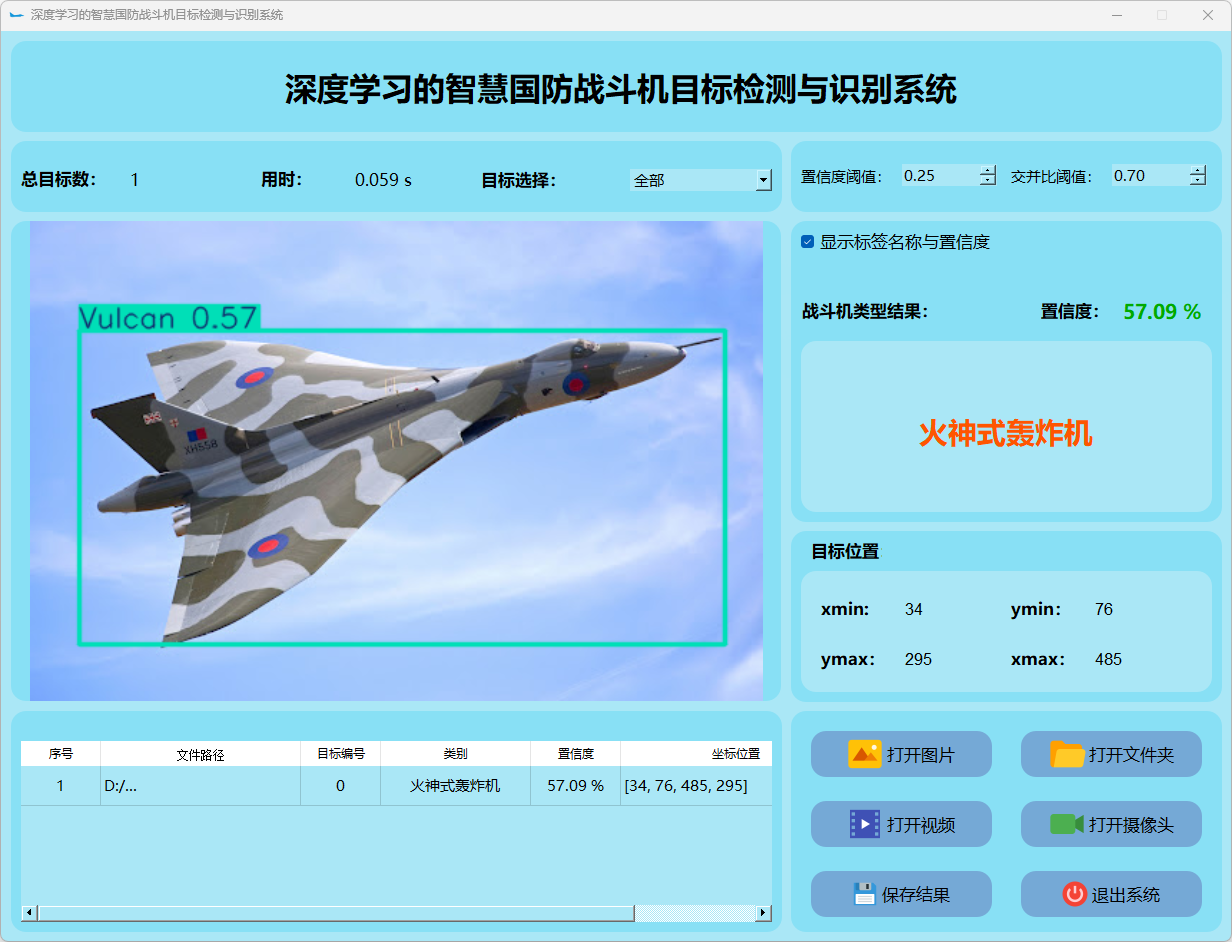Select the cell [34, 76, 485, 295]
1232x942 pixels.
click(696, 786)
